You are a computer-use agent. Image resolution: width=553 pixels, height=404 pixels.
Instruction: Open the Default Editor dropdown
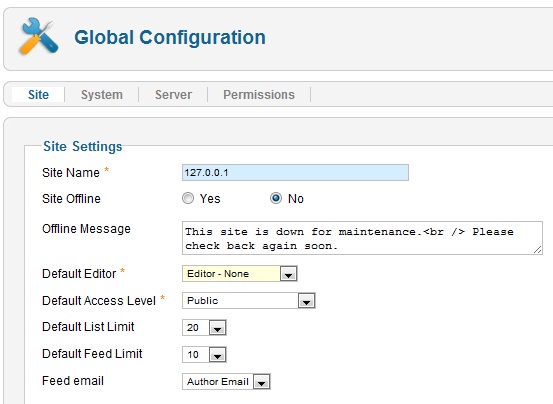pyautogui.click(x=240, y=274)
